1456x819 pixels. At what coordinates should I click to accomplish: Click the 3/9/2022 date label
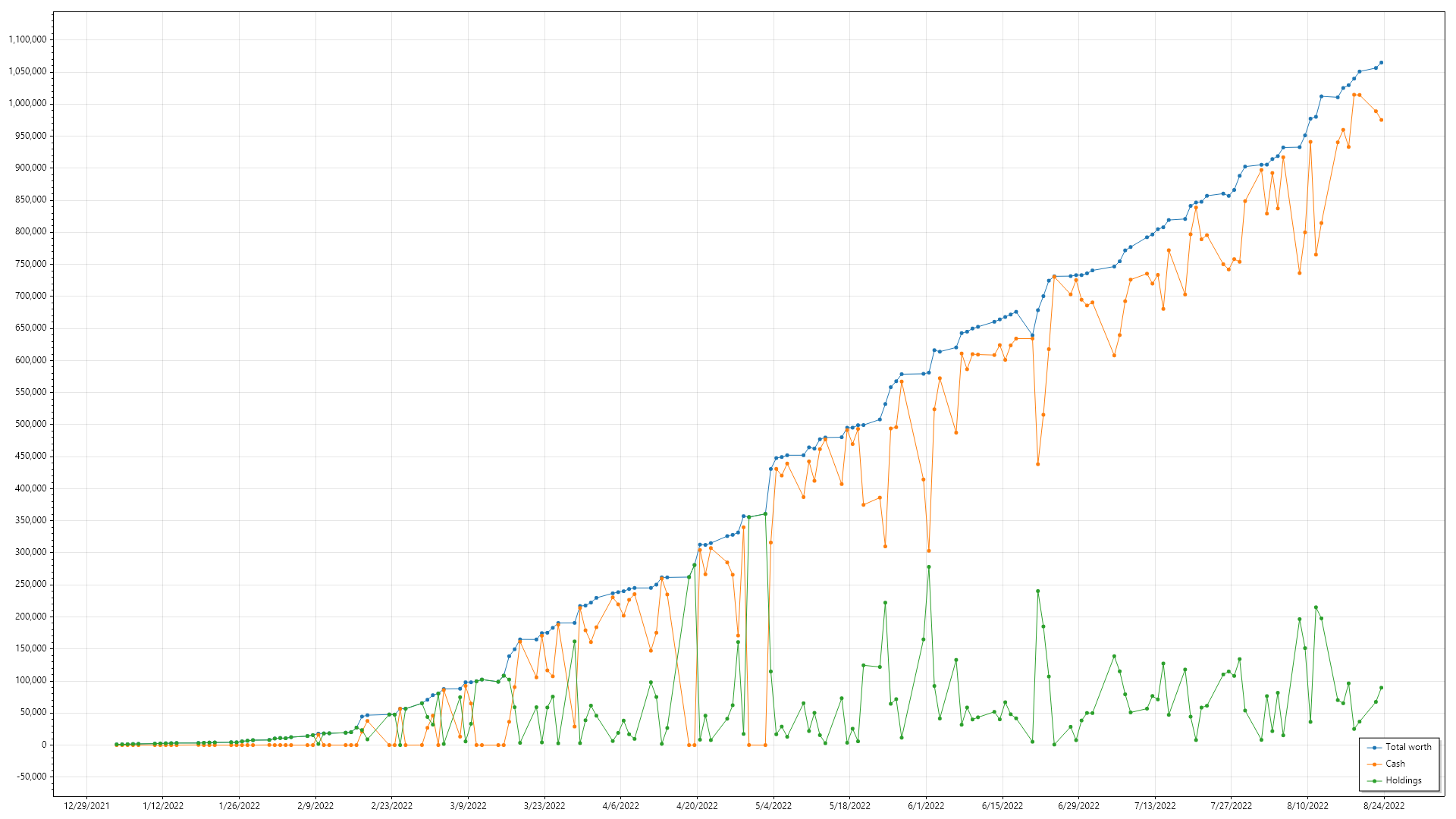(468, 806)
